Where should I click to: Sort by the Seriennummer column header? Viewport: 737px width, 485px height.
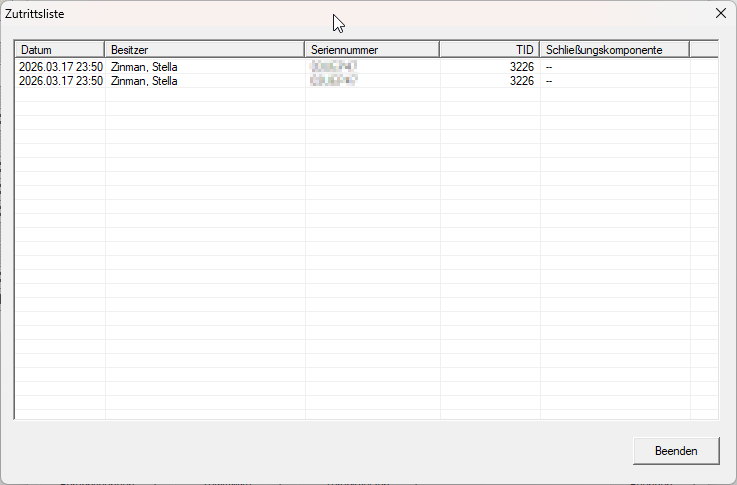pos(371,49)
